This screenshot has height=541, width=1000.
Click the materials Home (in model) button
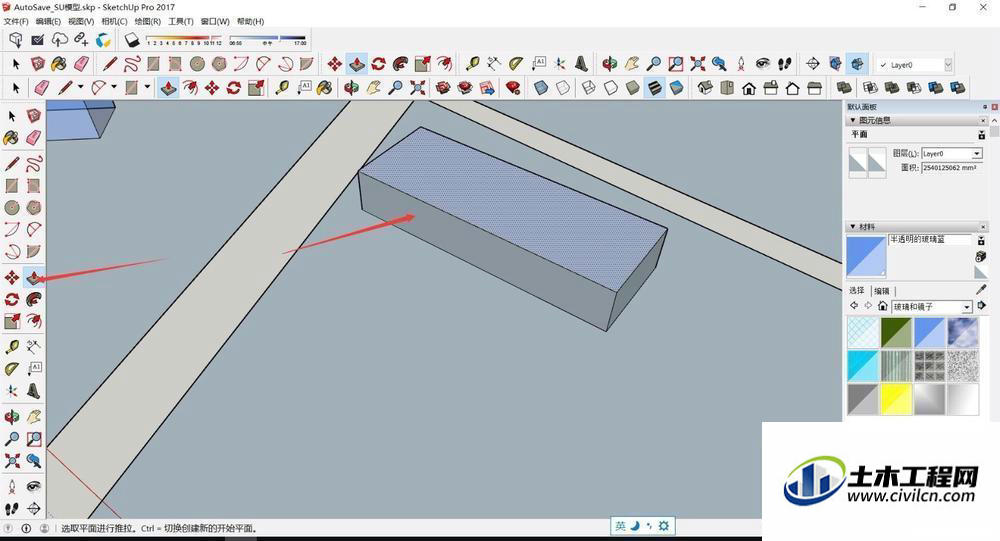coord(883,306)
